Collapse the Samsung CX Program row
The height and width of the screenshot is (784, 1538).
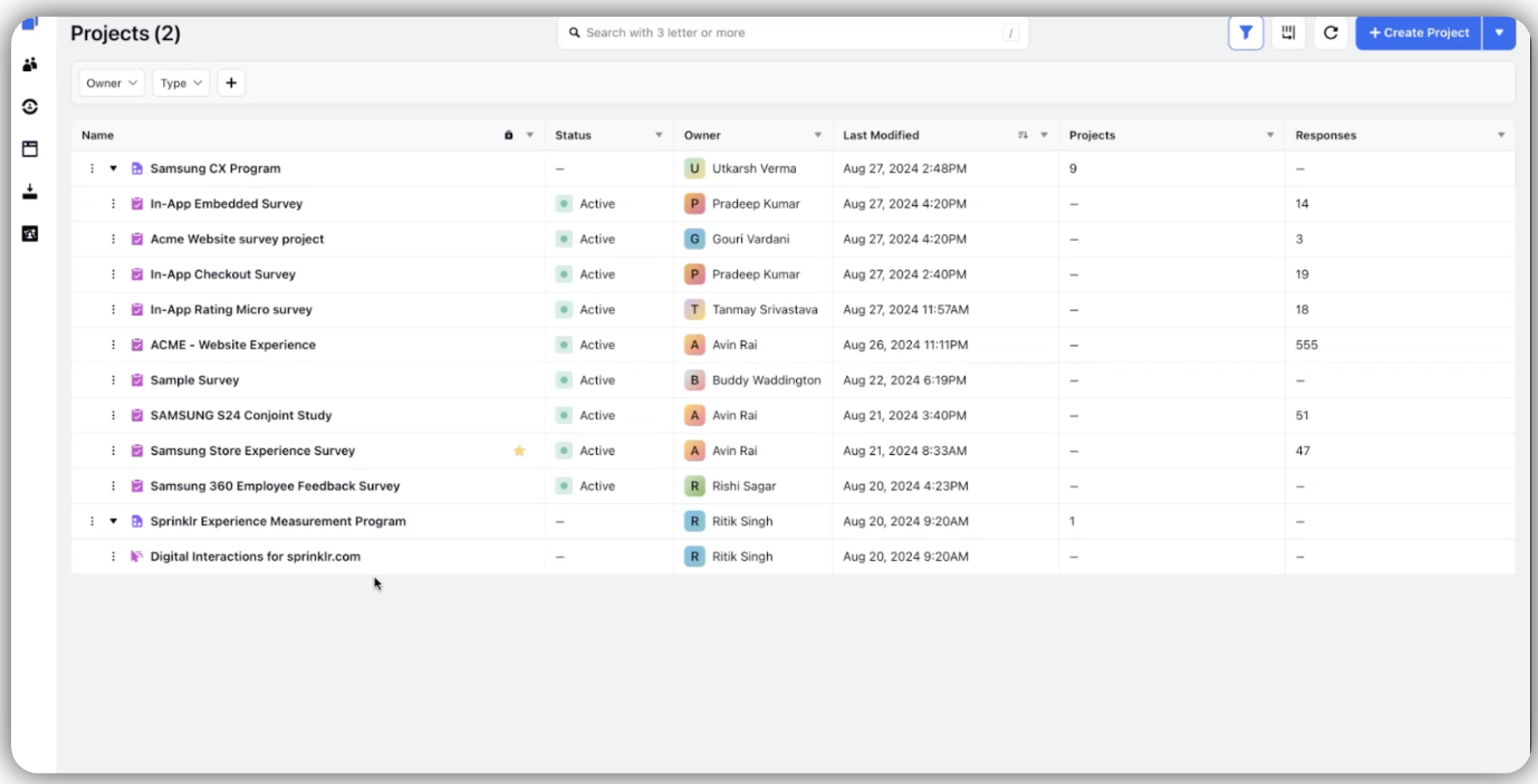coord(113,168)
